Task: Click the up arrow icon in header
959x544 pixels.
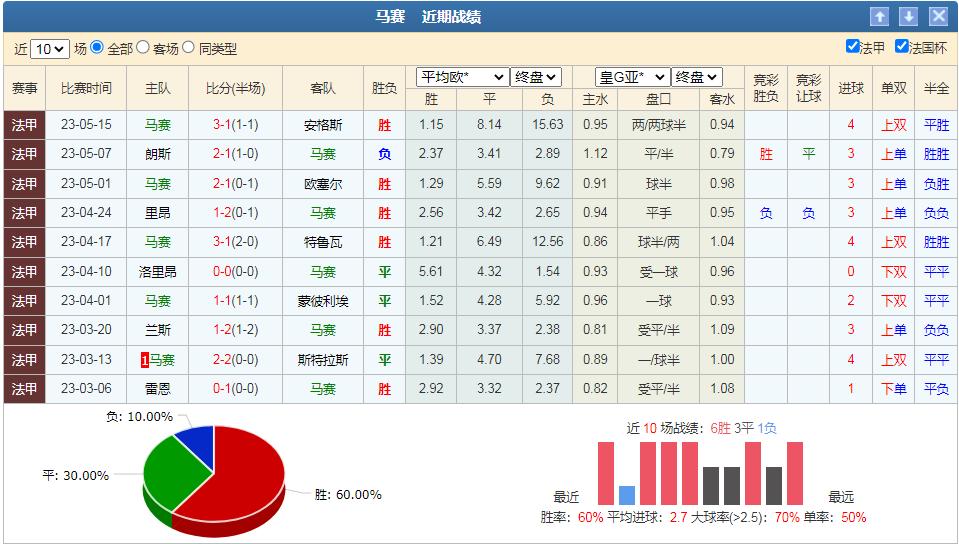Action: tap(879, 17)
